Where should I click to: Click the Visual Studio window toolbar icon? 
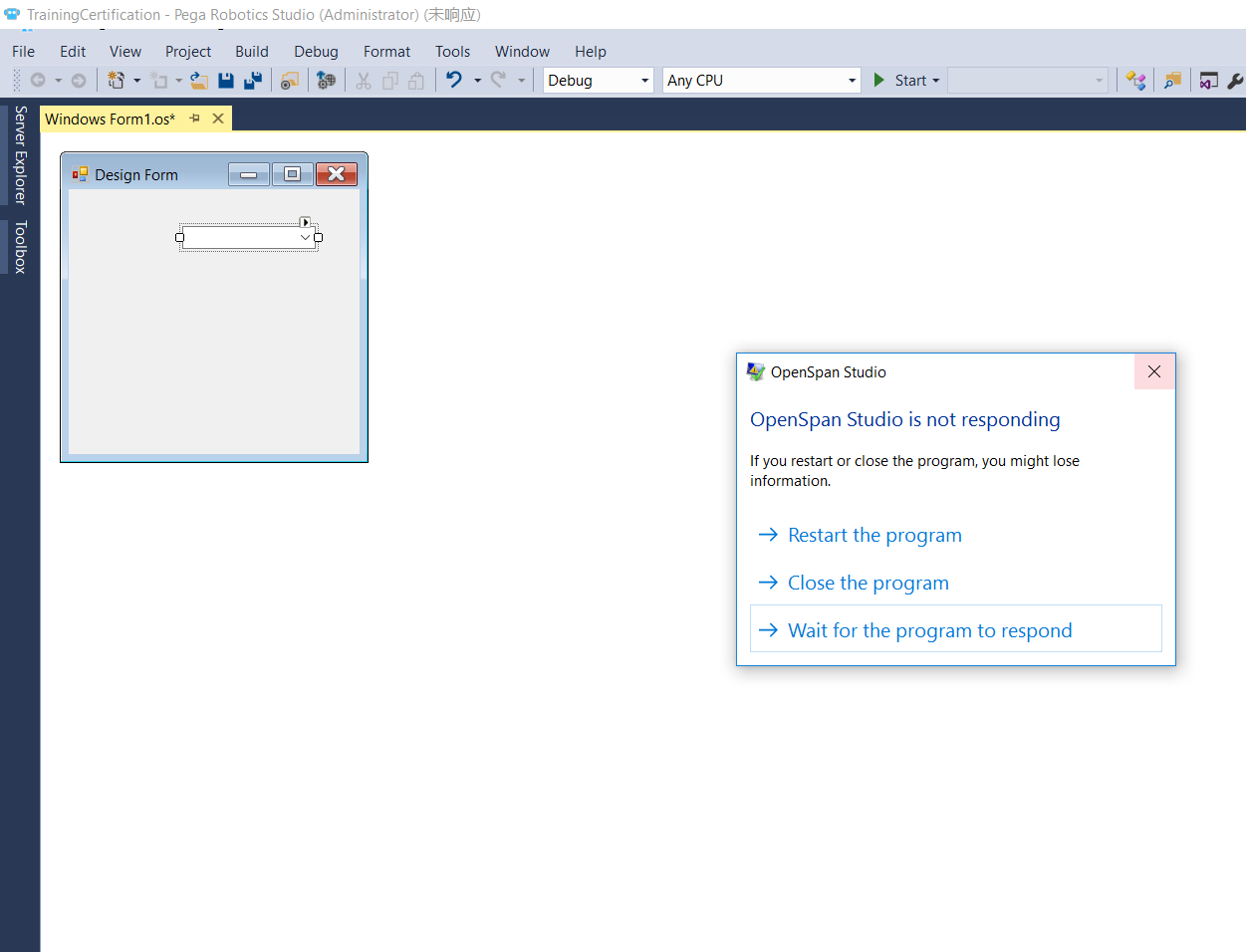[1209, 81]
